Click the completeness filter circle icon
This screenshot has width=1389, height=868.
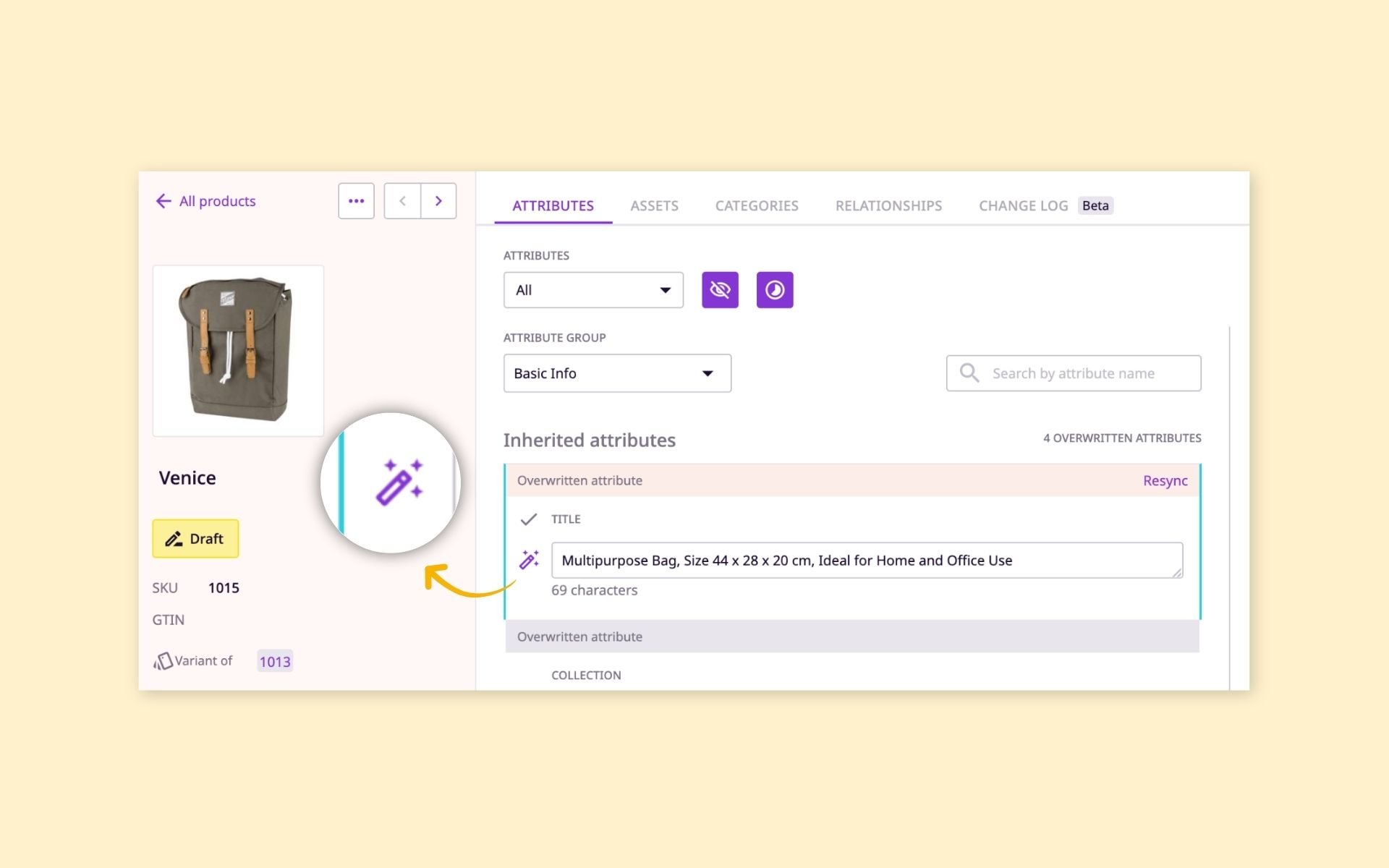pyautogui.click(x=774, y=289)
